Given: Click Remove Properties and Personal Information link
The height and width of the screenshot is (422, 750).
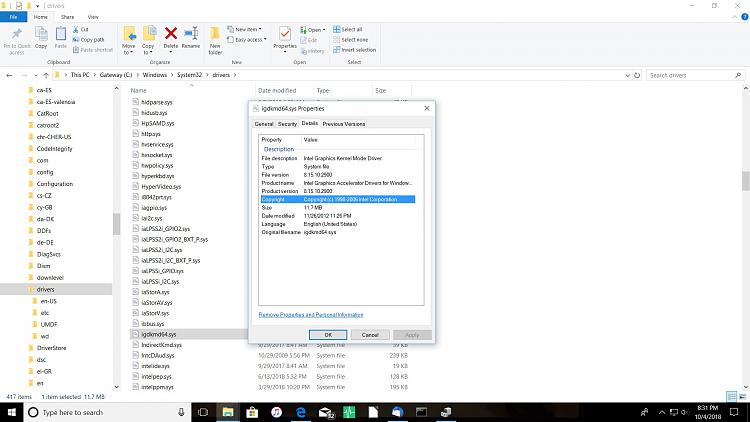Looking at the screenshot, I should 311,315.
